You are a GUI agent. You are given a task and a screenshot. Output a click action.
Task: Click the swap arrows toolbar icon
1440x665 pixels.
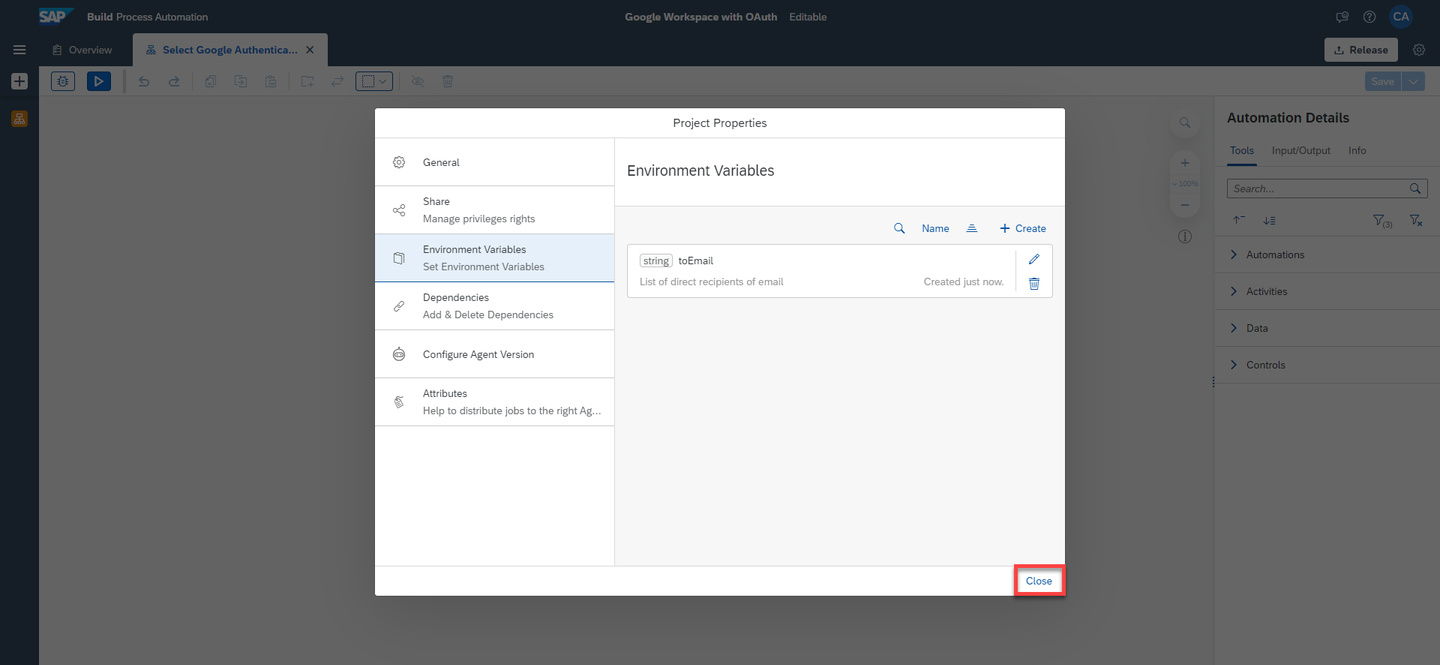pos(337,81)
